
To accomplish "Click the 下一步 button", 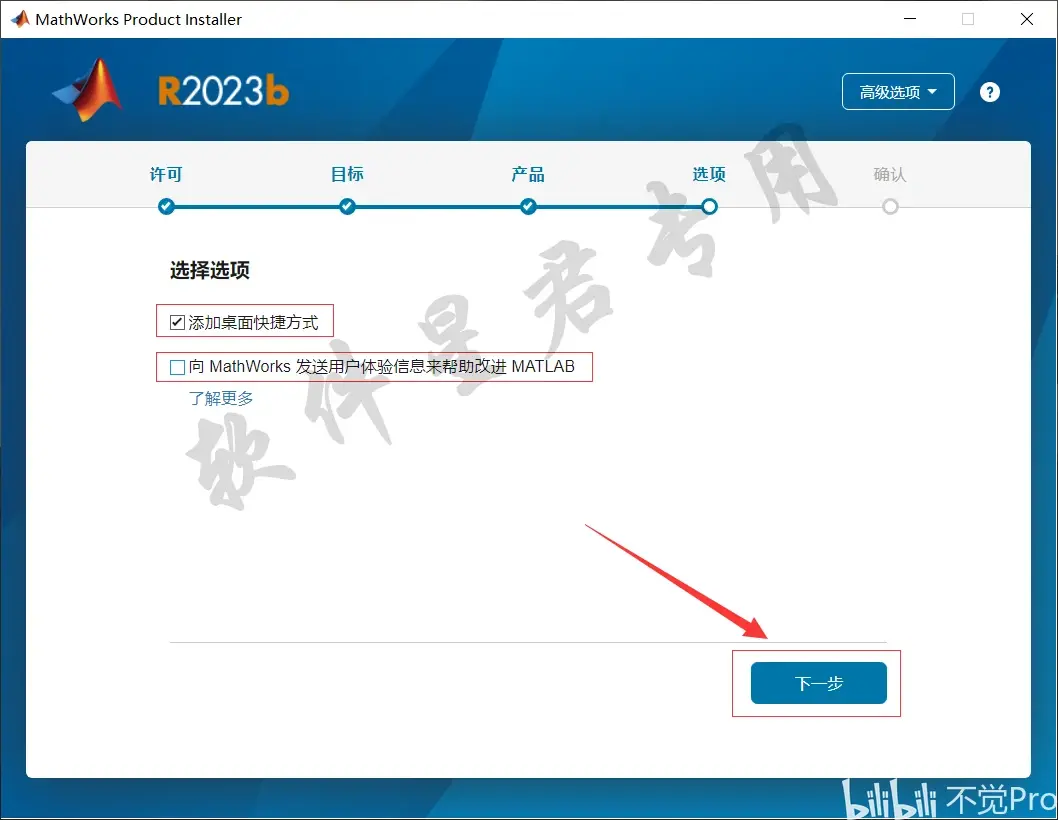I will pyautogui.click(x=818, y=683).
